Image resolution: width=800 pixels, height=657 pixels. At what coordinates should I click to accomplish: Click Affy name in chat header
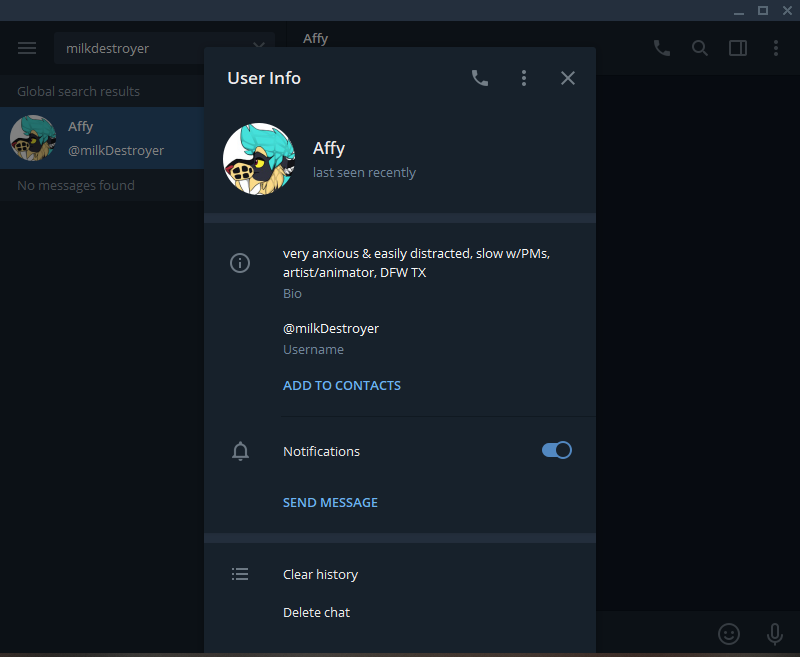click(x=315, y=39)
